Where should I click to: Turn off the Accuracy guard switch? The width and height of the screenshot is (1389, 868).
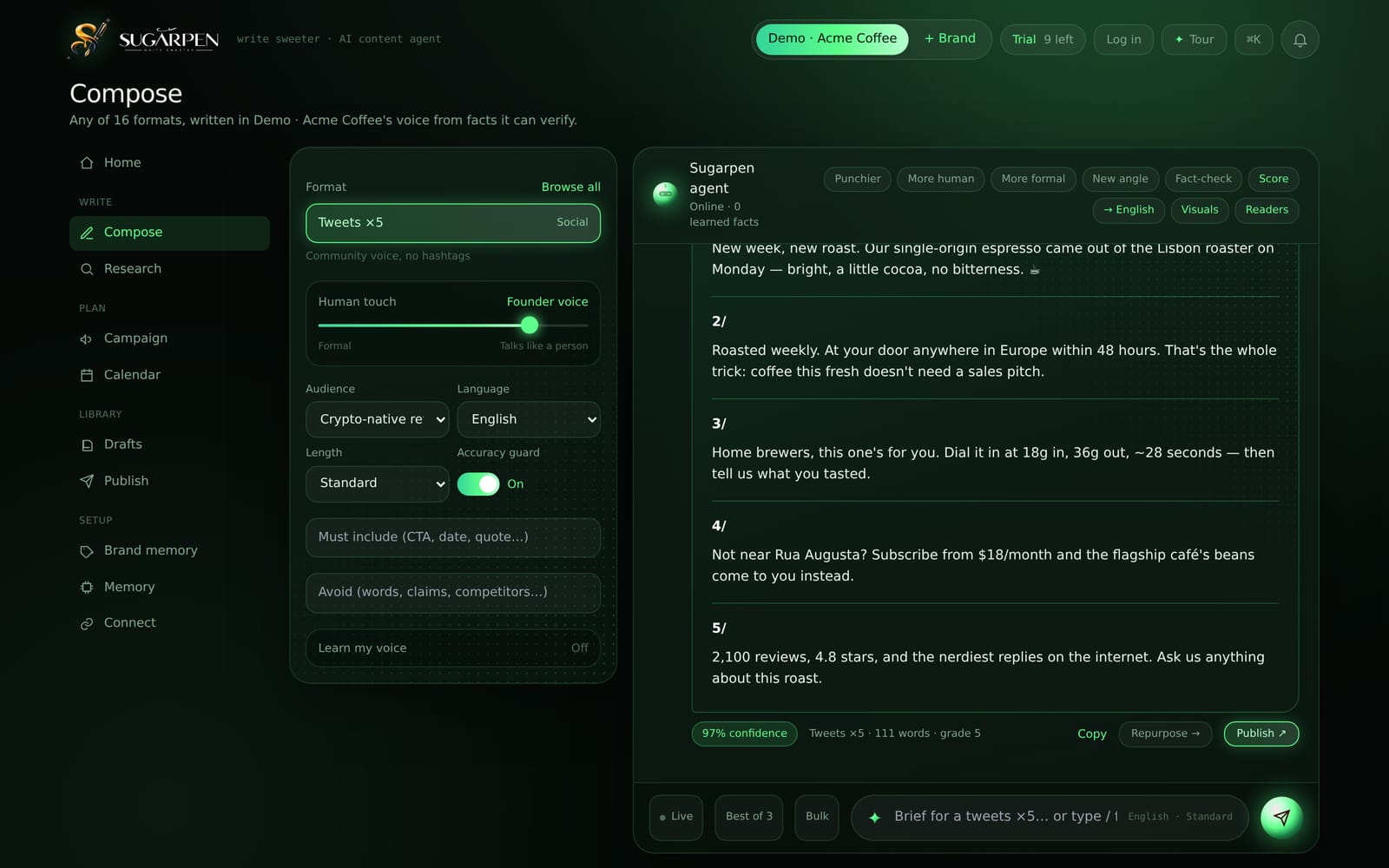pyautogui.click(x=478, y=483)
